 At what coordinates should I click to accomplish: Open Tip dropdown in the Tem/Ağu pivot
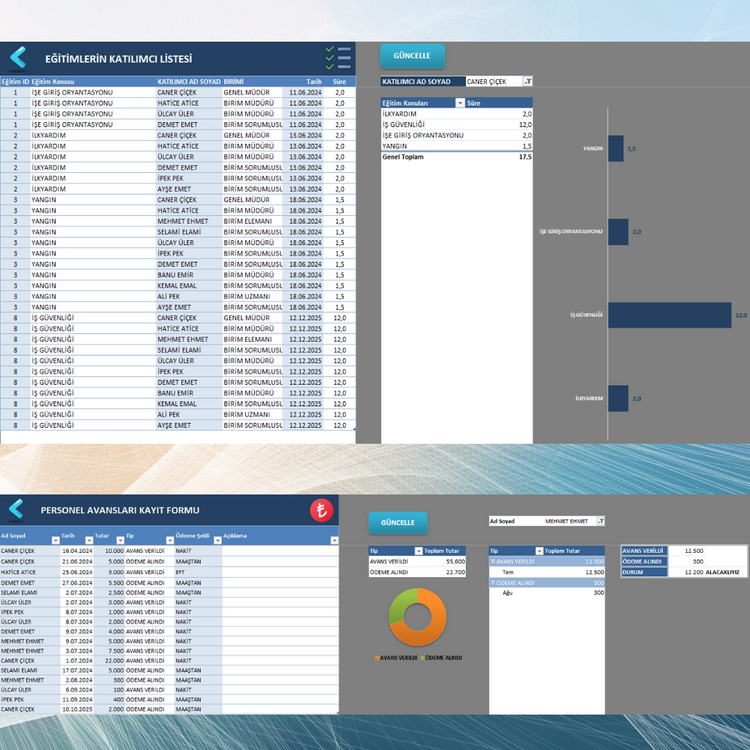point(539,551)
